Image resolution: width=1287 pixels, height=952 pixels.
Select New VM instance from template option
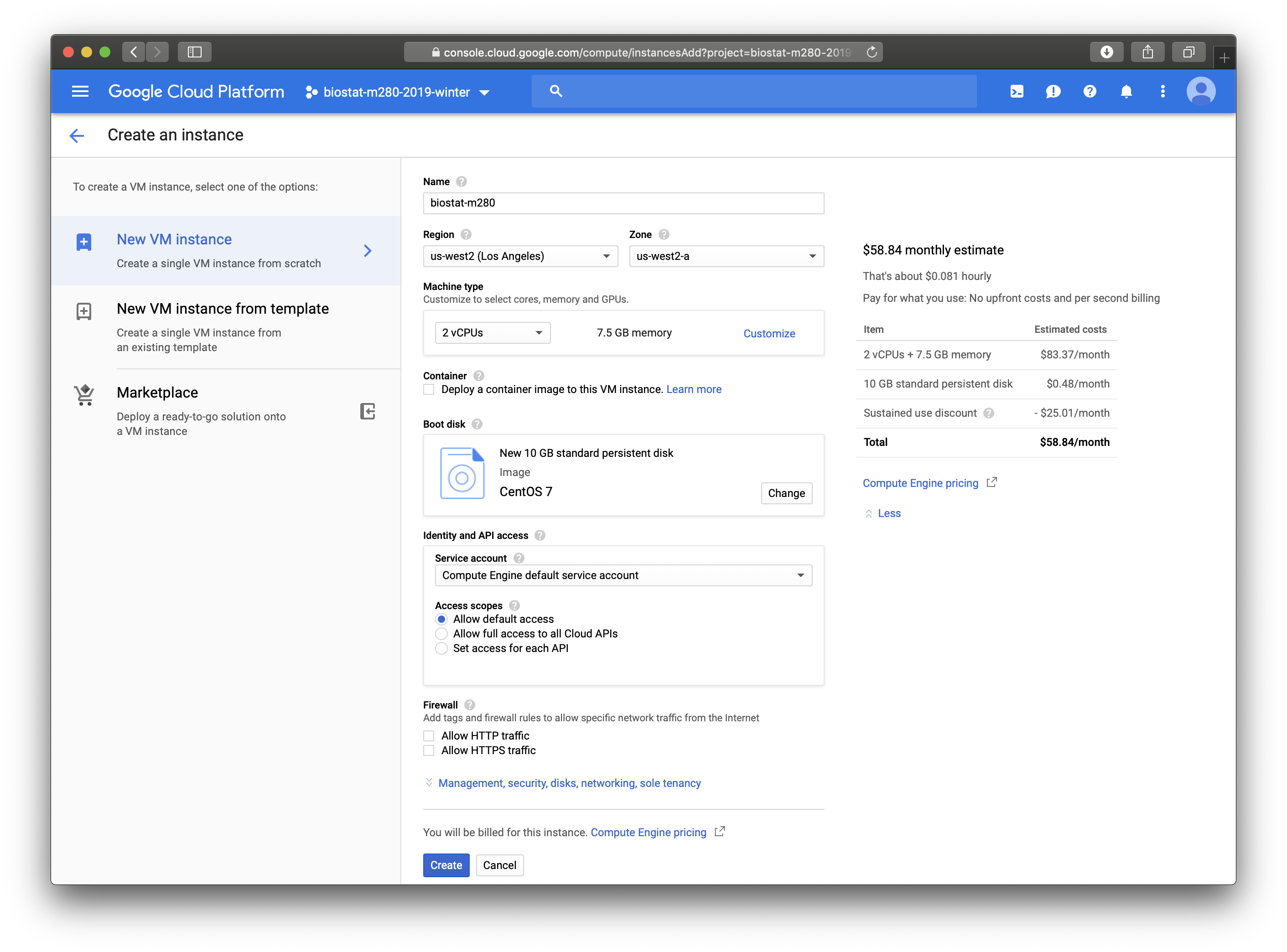point(223,309)
